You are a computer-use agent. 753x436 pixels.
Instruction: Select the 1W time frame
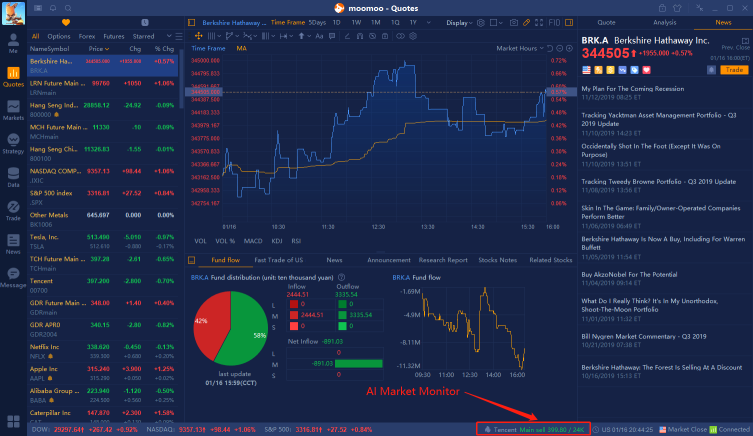pos(356,23)
